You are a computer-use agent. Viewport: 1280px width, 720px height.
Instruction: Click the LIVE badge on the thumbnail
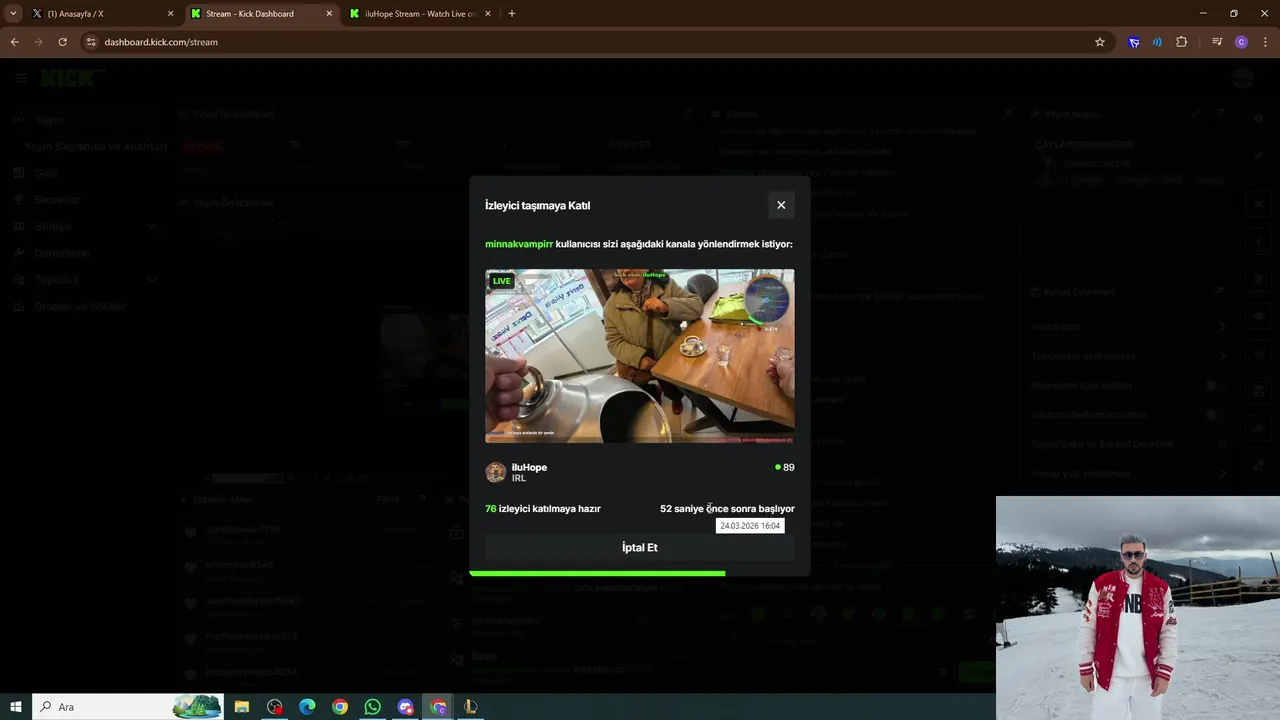tap(502, 281)
